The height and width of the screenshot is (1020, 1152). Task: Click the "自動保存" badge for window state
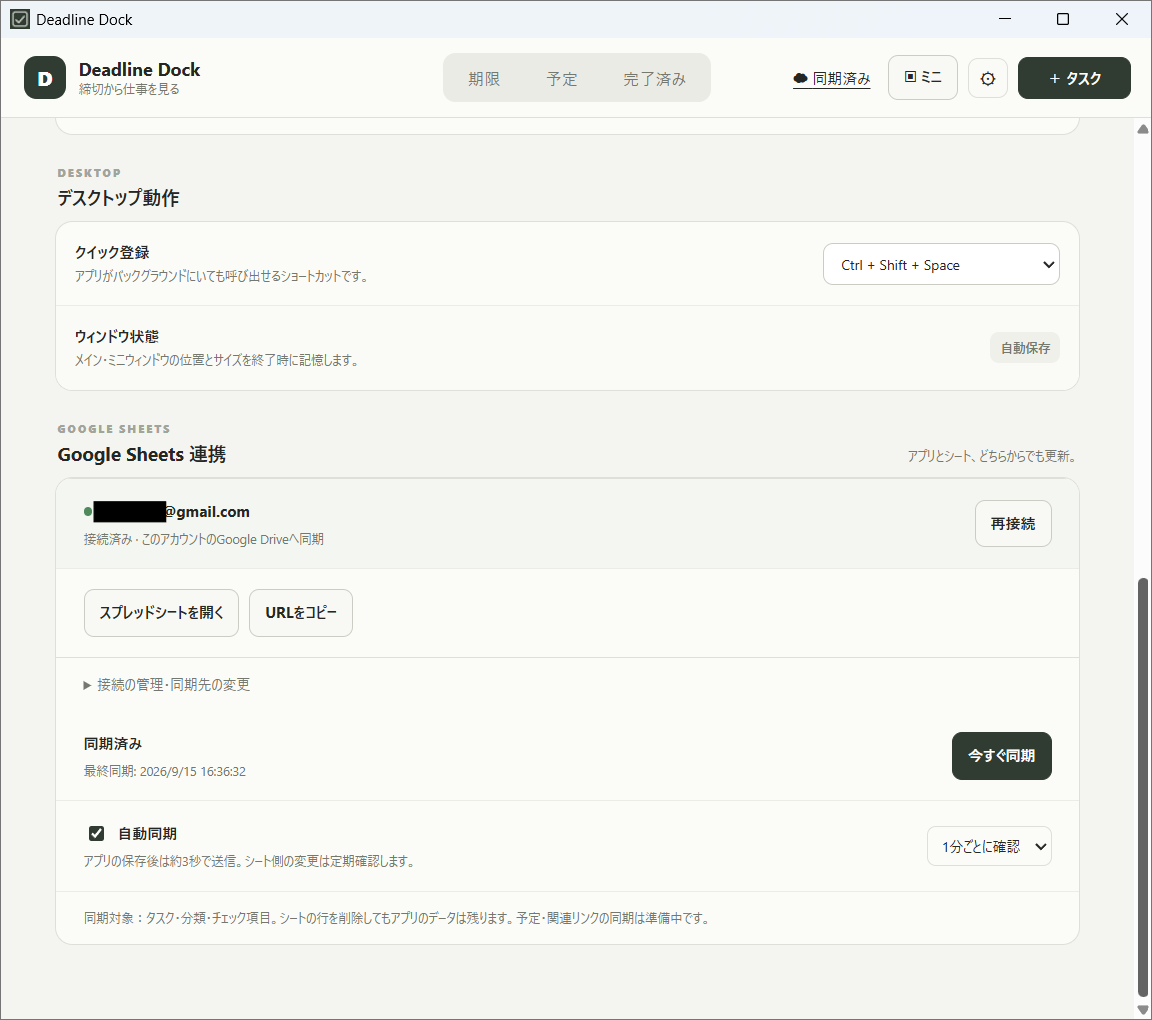[1025, 348]
